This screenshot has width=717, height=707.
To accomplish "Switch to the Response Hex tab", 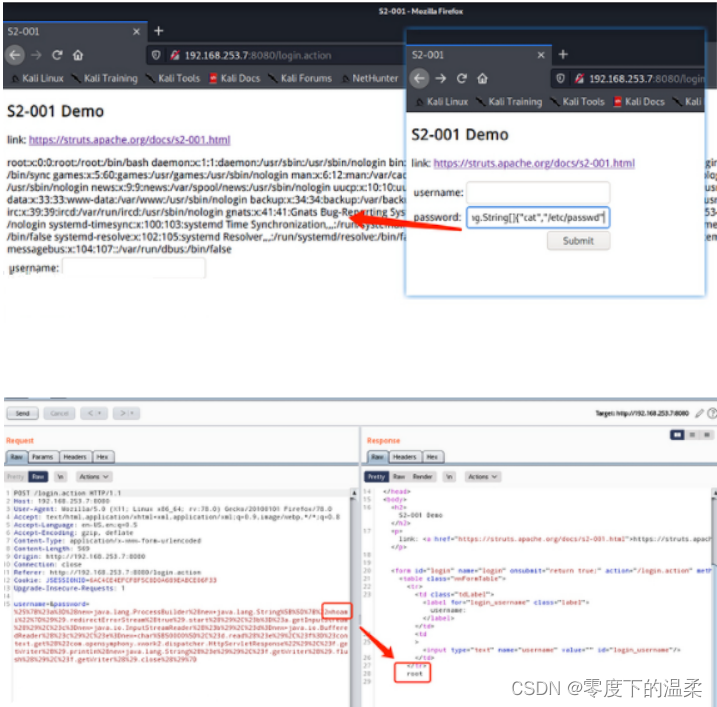I will (x=433, y=457).
